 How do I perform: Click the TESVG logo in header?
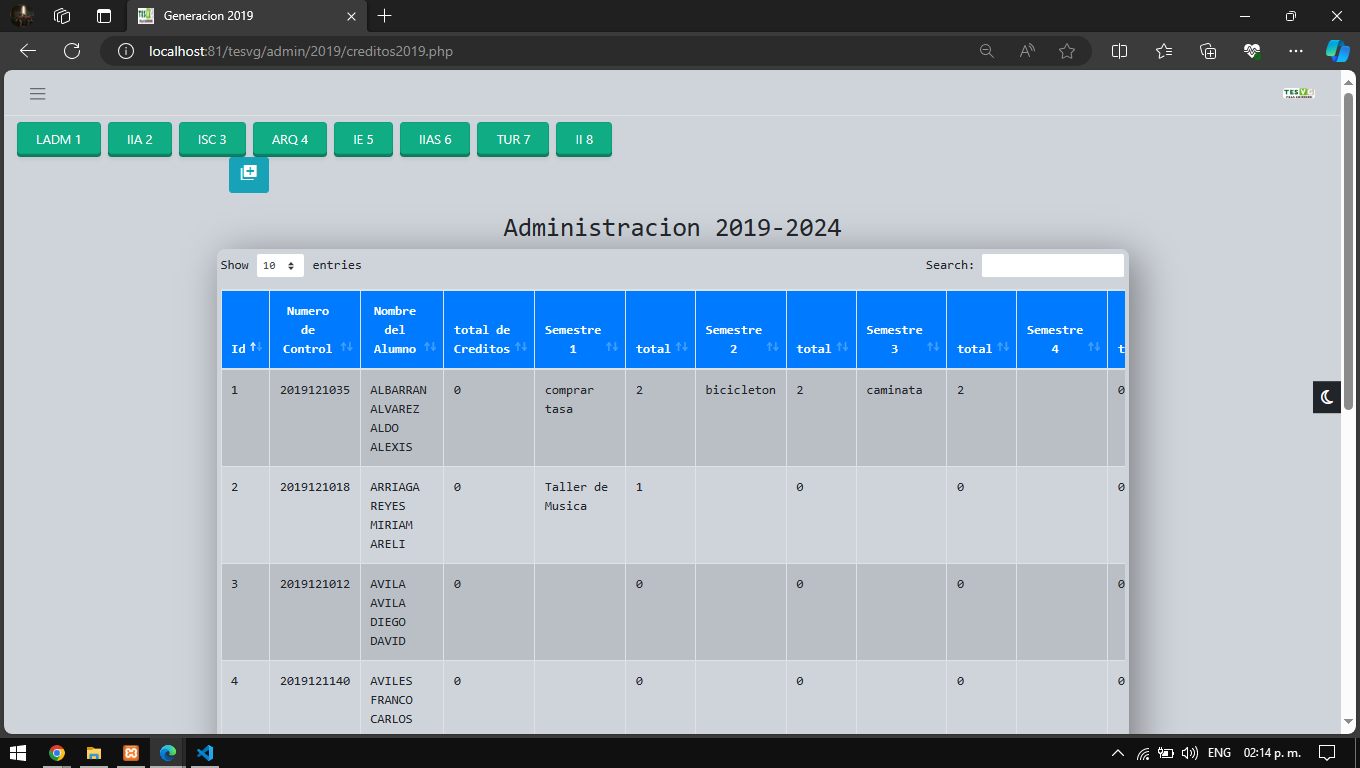pos(1298,93)
